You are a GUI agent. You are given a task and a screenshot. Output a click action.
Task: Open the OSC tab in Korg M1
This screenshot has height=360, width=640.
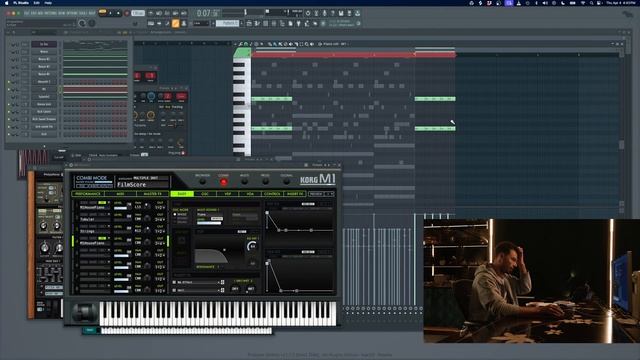click(x=205, y=194)
